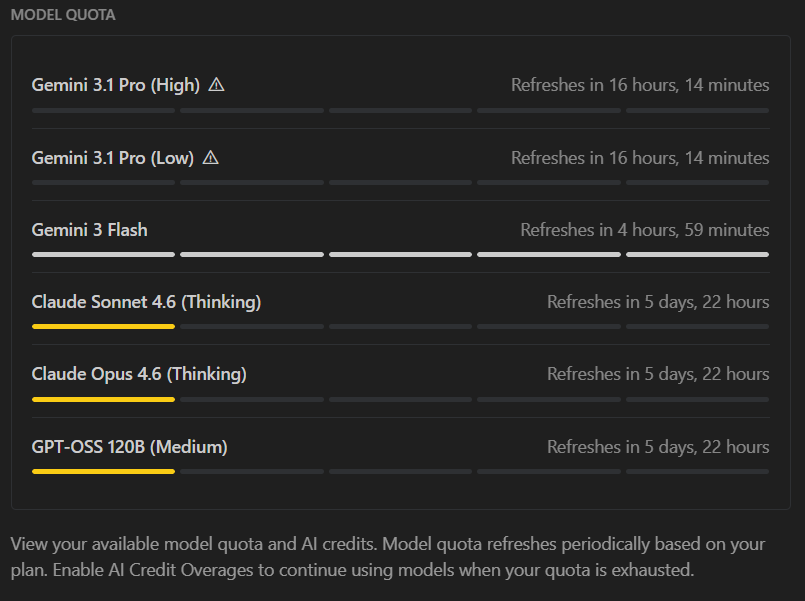This screenshot has height=601, width=805.
Task: Click the MODEL QUOTA section heading
Action: click(x=63, y=15)
